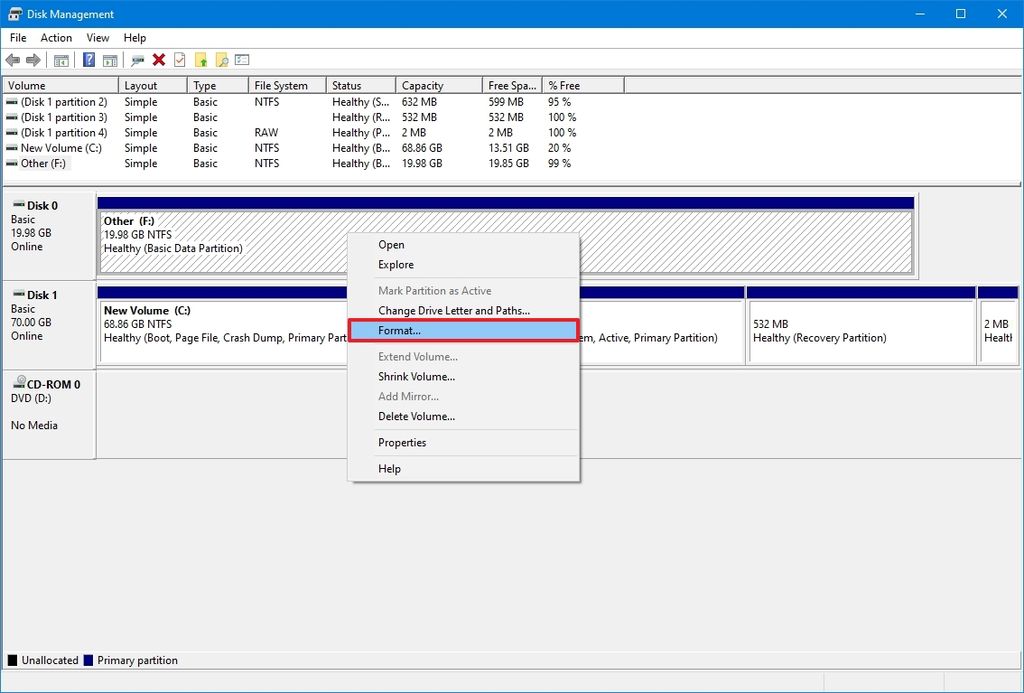Screen dimensions: 1024x693
Task: Toggle the console tree pane icon
Action: click(x=62, y=59)
